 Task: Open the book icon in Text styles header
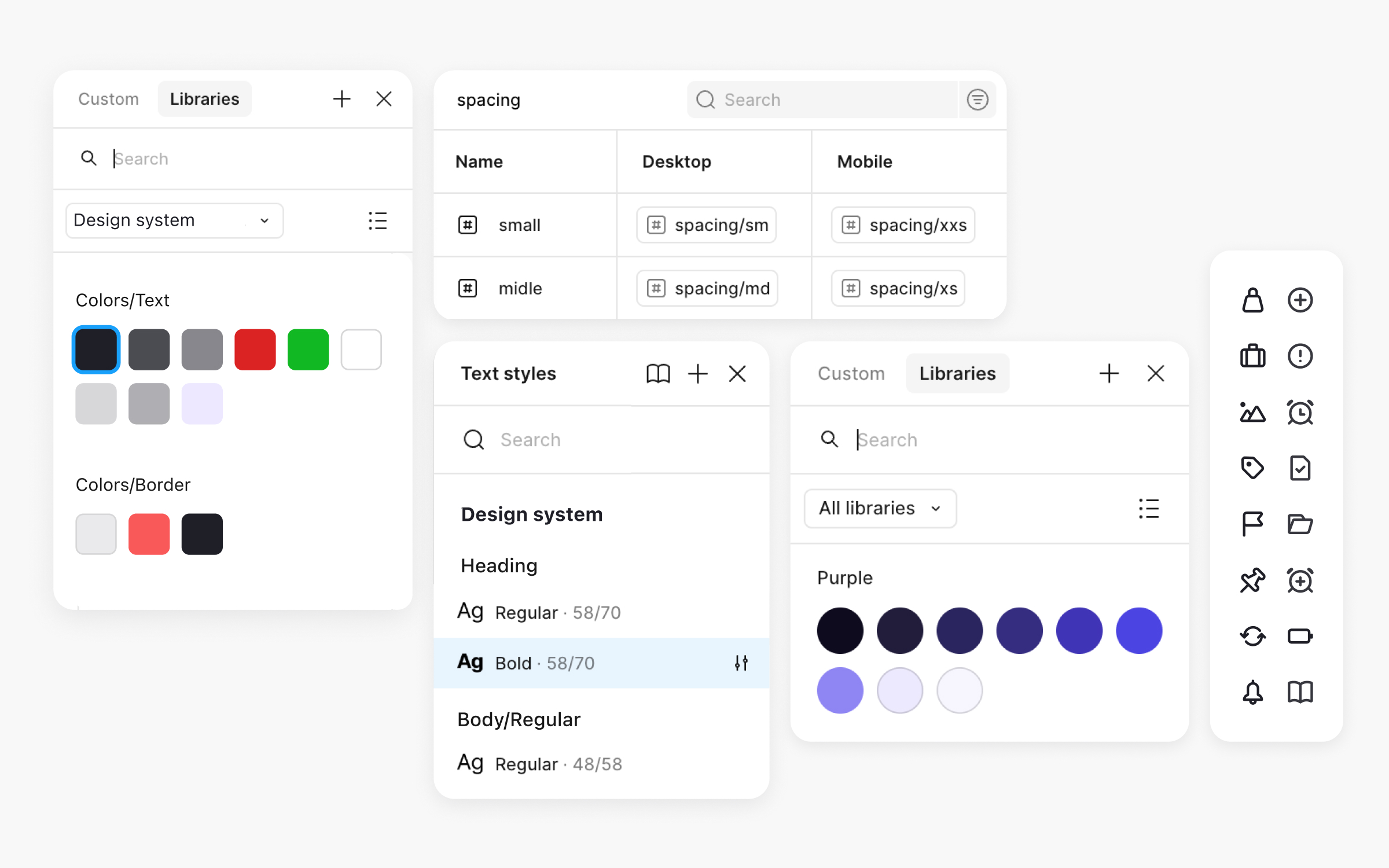click(x=659, y=374)
